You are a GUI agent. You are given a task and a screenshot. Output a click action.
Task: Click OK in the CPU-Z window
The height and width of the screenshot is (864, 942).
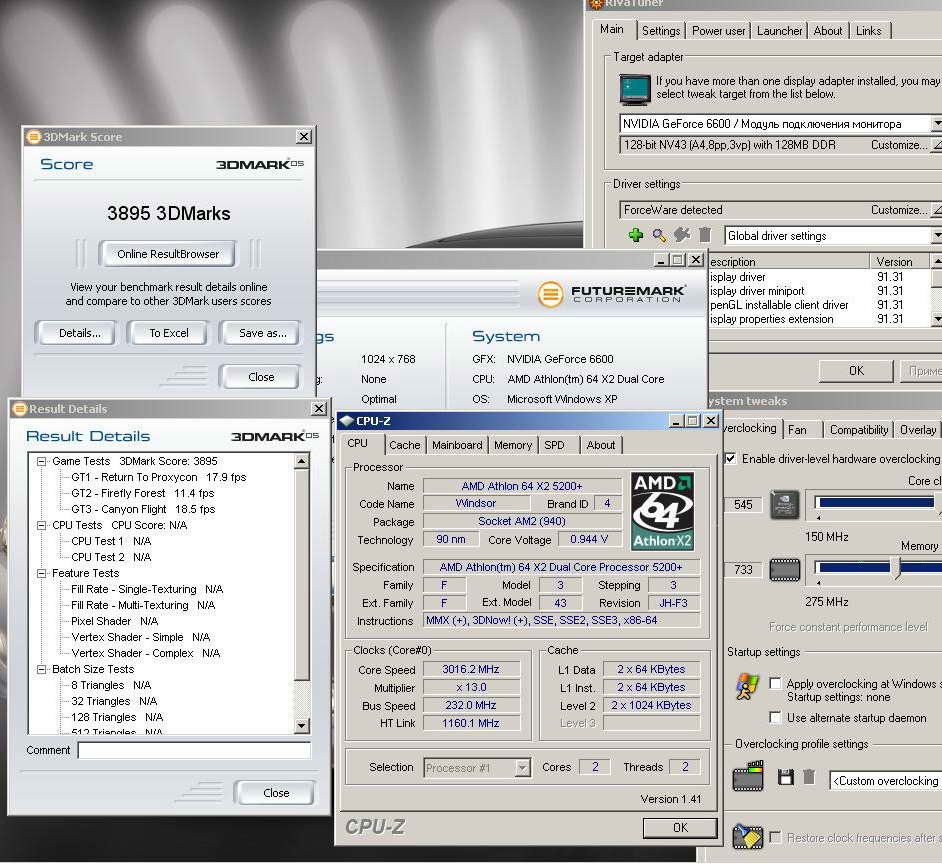pyautogui.click(x=680, y=827)
